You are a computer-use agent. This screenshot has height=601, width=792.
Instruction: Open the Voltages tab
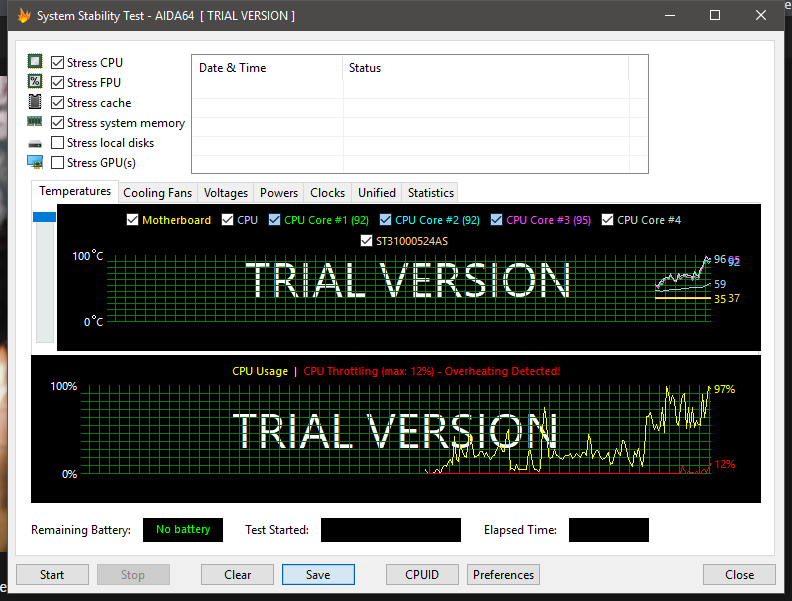(226, 193)
